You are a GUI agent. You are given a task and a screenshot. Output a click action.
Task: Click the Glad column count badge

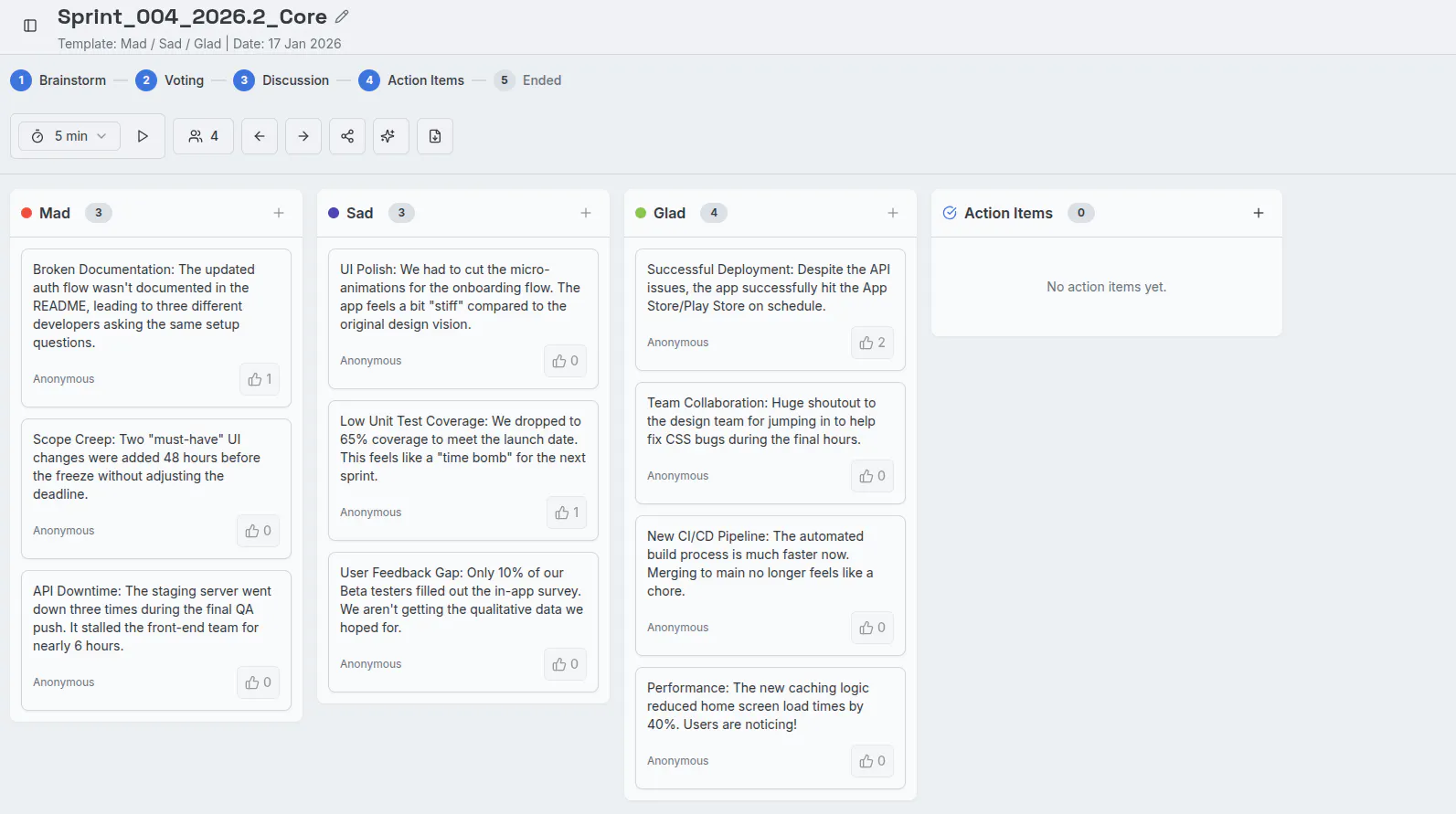coord(714,213)
